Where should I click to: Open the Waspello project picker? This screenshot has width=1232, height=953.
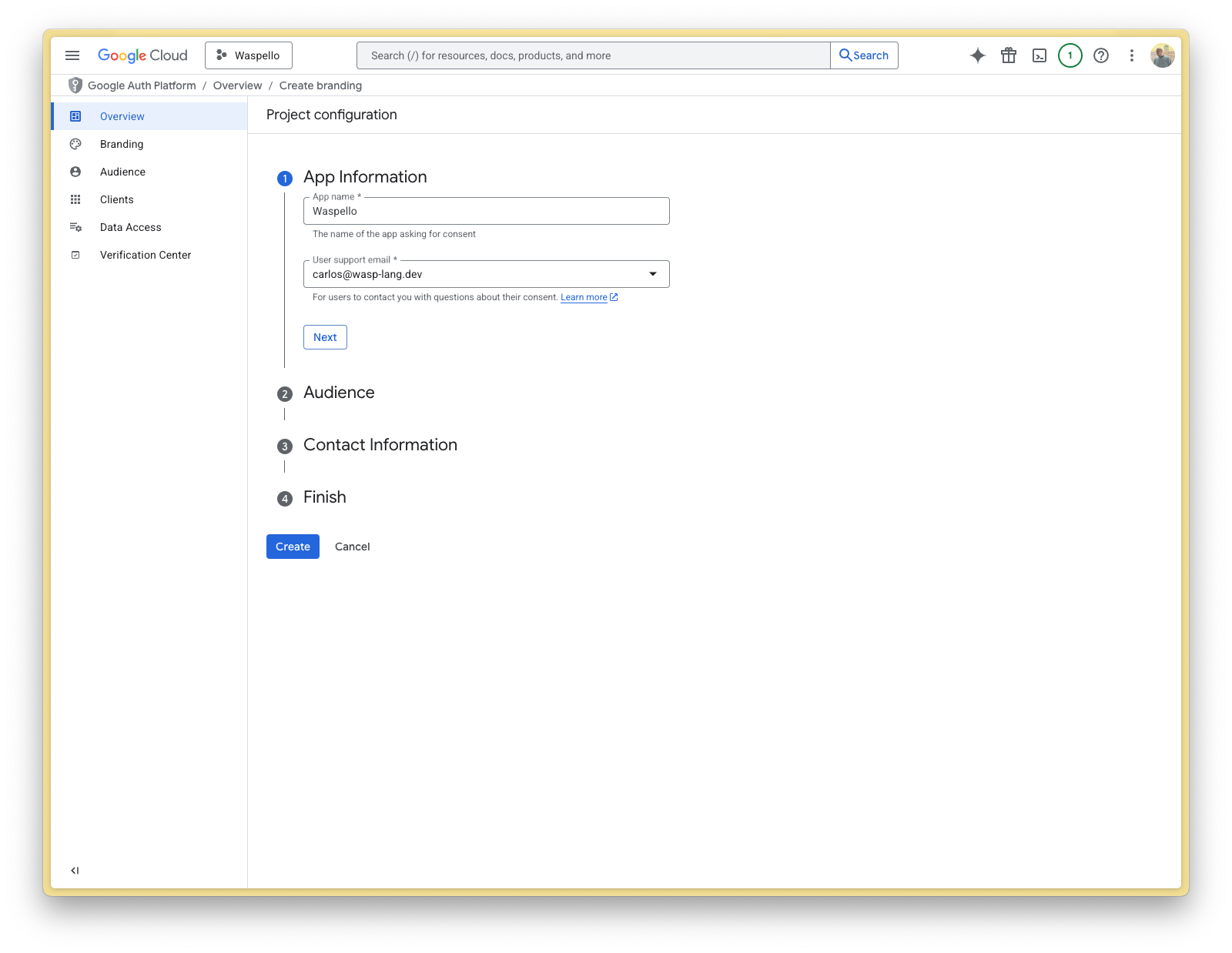(x=248, y=55)
